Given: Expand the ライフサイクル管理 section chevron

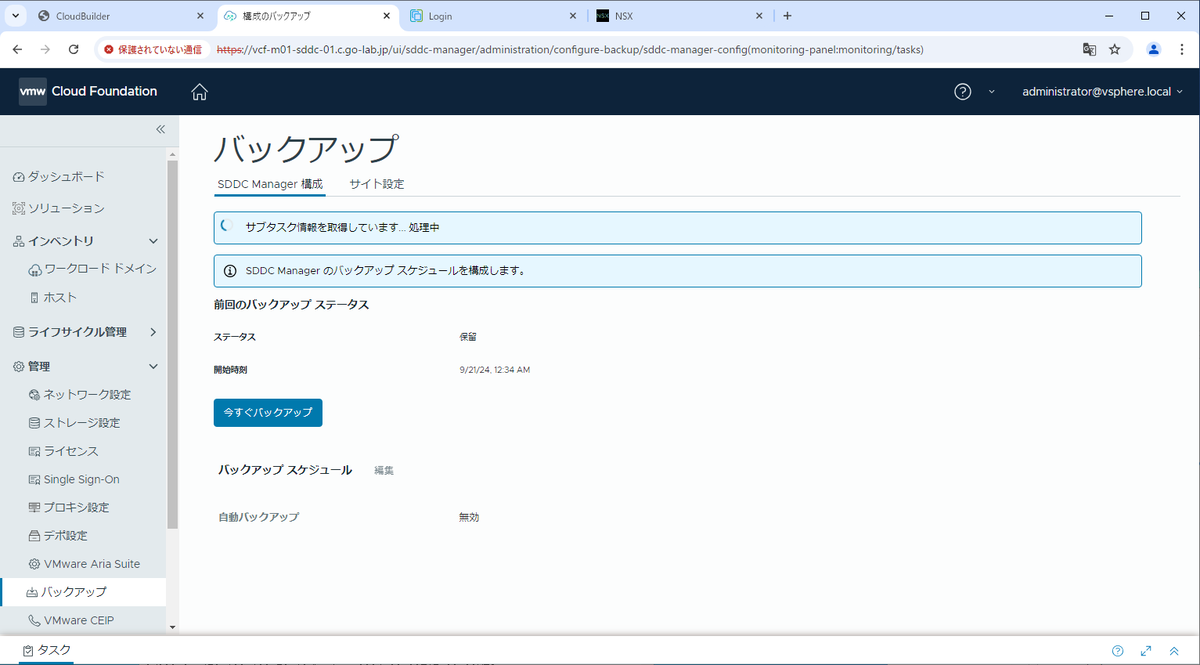Looking at the screenshot, I should [153, 332].
